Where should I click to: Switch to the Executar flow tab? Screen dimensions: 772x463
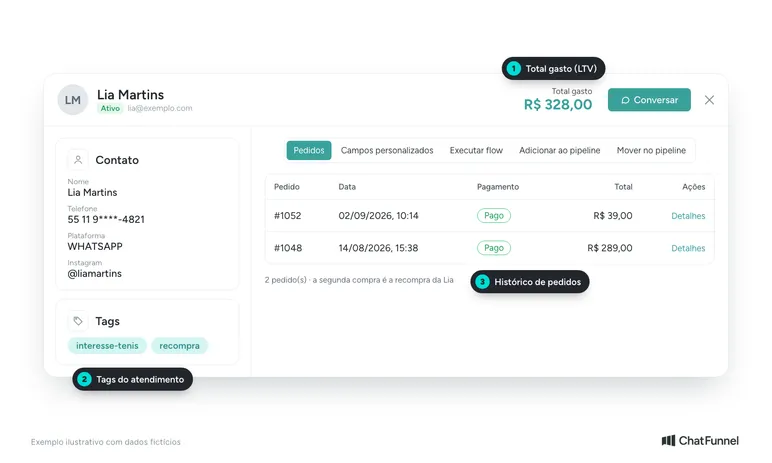tap(476, 150)
